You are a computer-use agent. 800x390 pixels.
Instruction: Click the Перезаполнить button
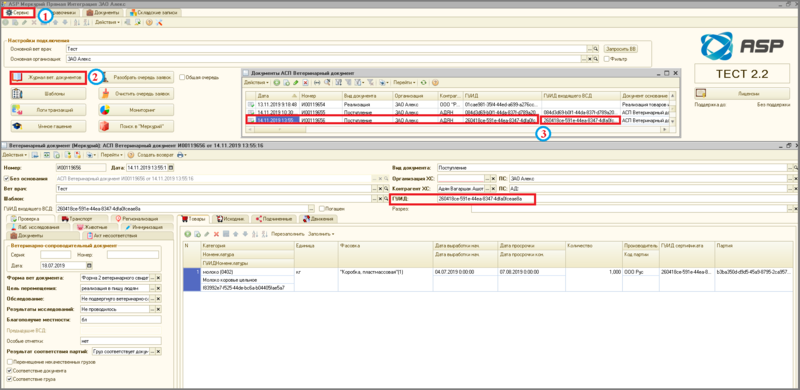(288, 234)
